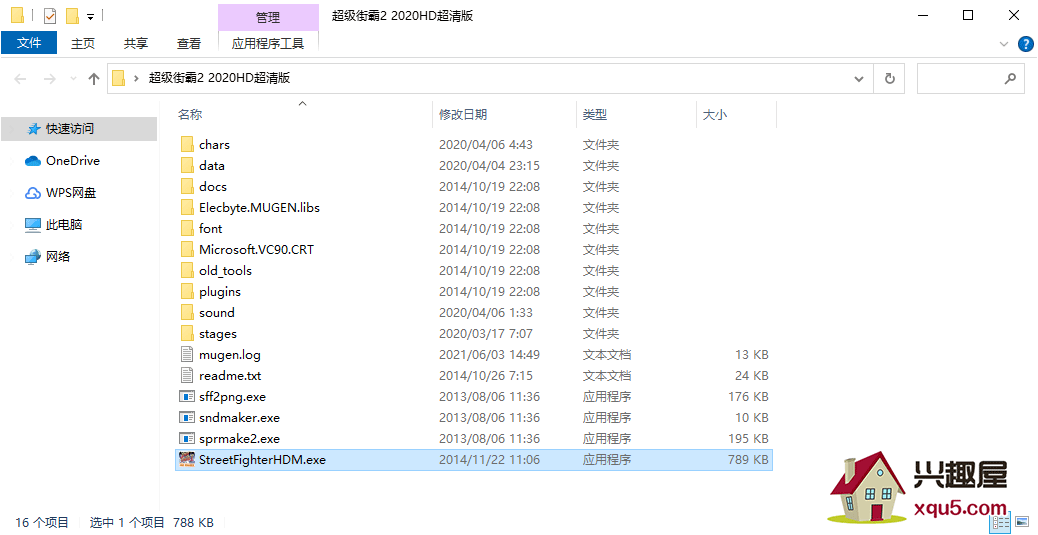Select 此电脑 in navigation pane

pos(64,225)
